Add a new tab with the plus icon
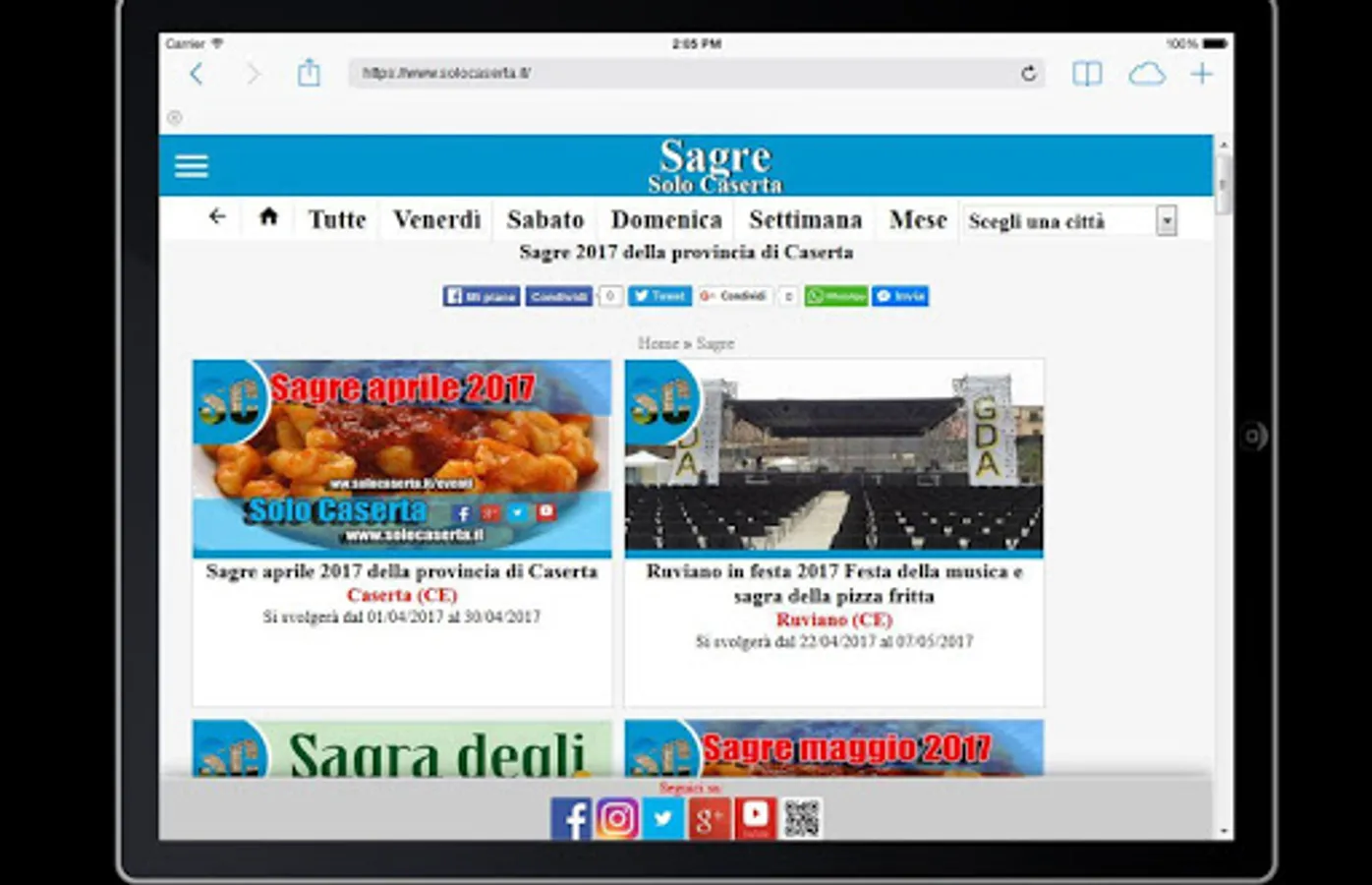 point(1202,74)
